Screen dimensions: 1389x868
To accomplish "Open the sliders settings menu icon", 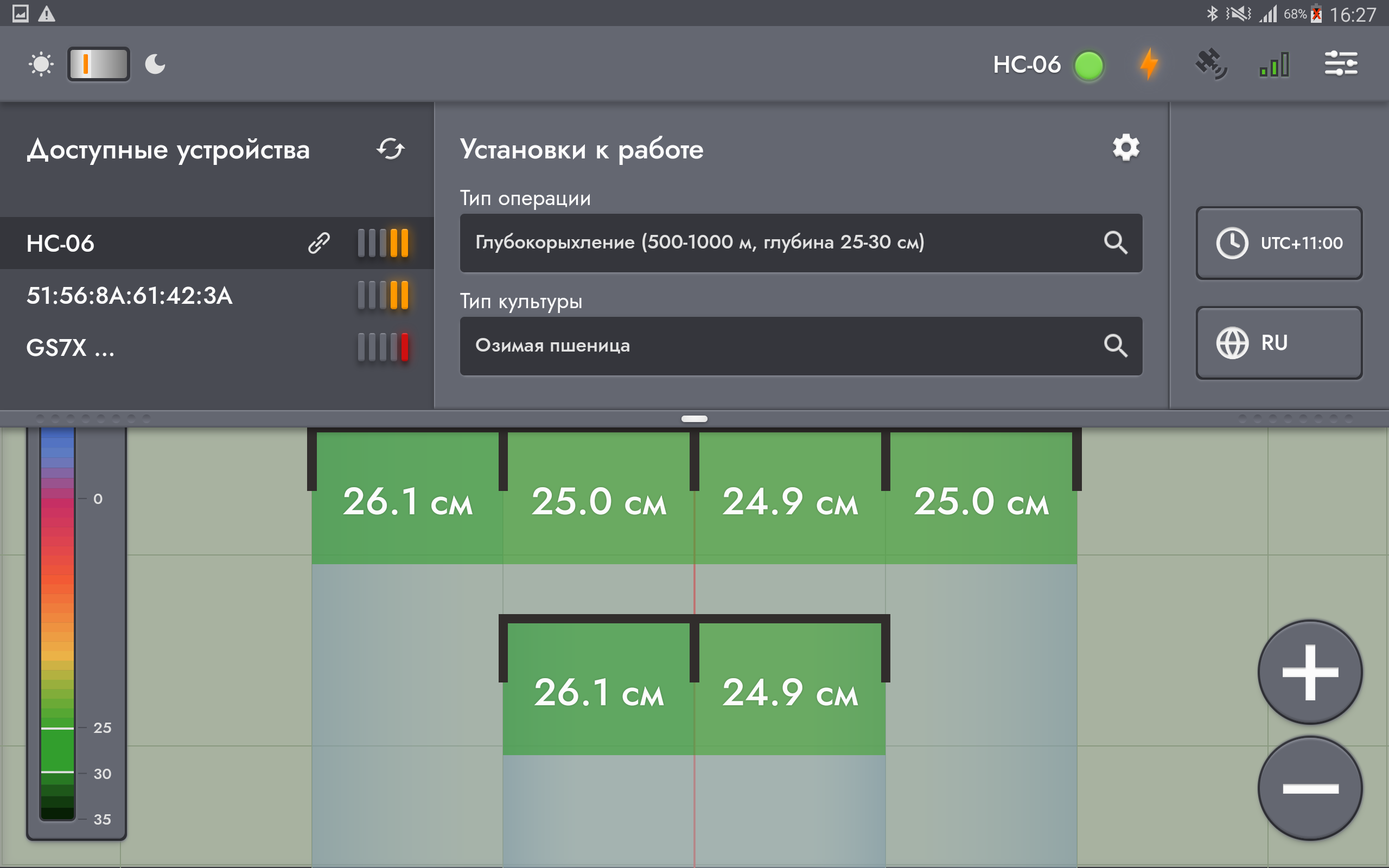I will 1341,63.
